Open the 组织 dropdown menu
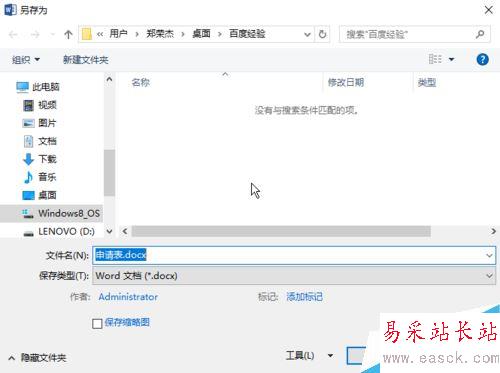 (x=26, y=60)
